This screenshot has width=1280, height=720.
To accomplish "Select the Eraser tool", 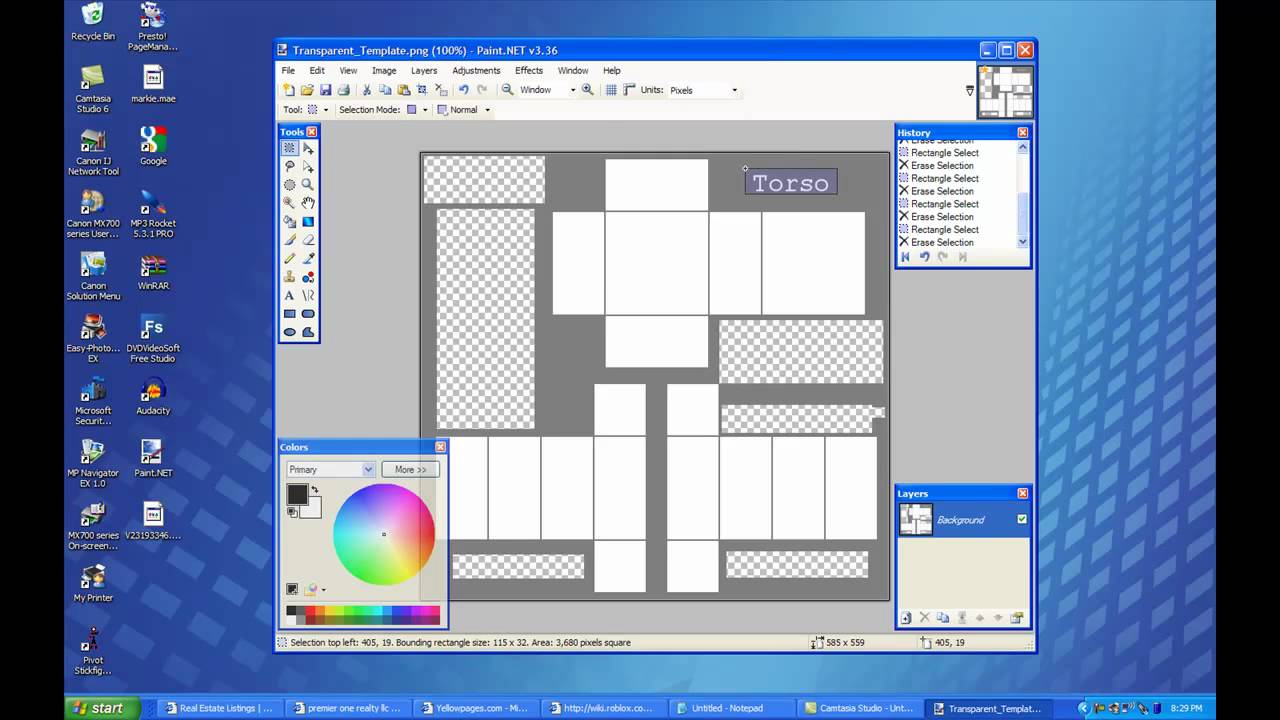I will [308, 240].
